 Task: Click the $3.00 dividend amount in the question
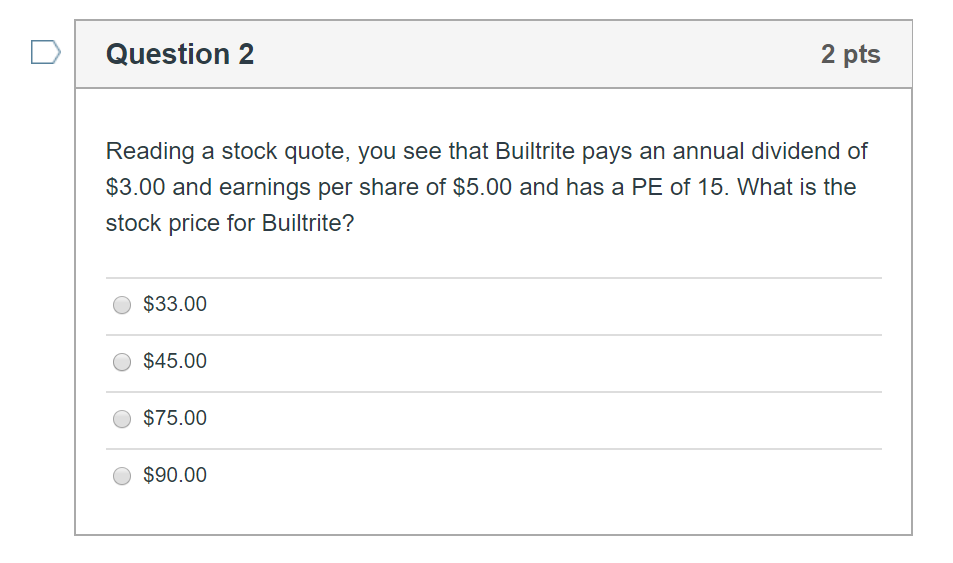136,187
